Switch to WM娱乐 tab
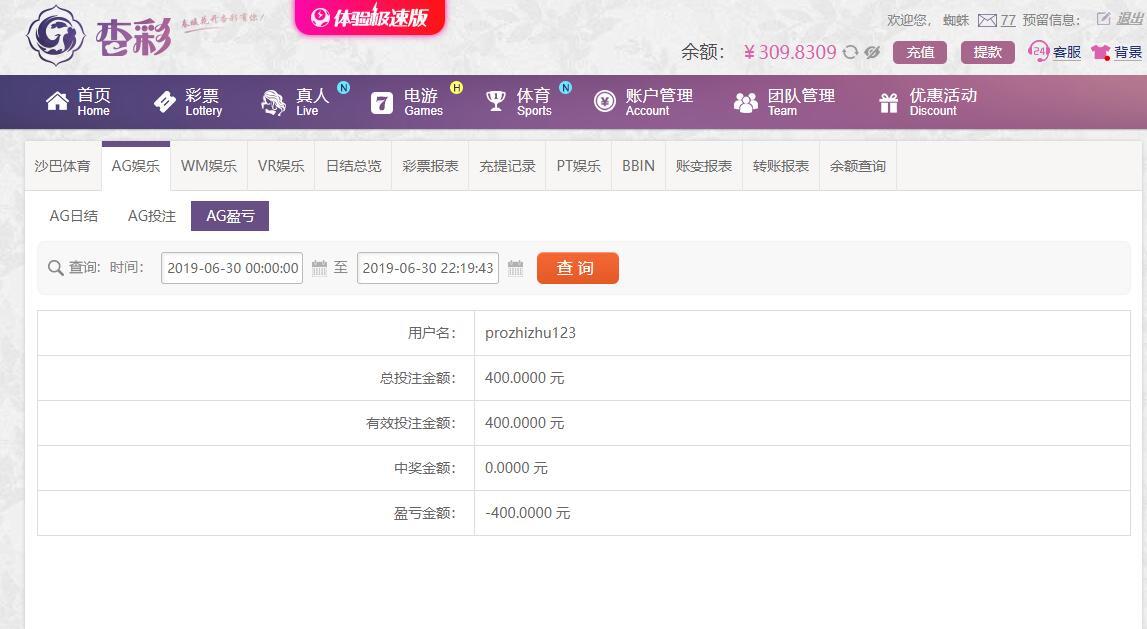 pos(209,166)
